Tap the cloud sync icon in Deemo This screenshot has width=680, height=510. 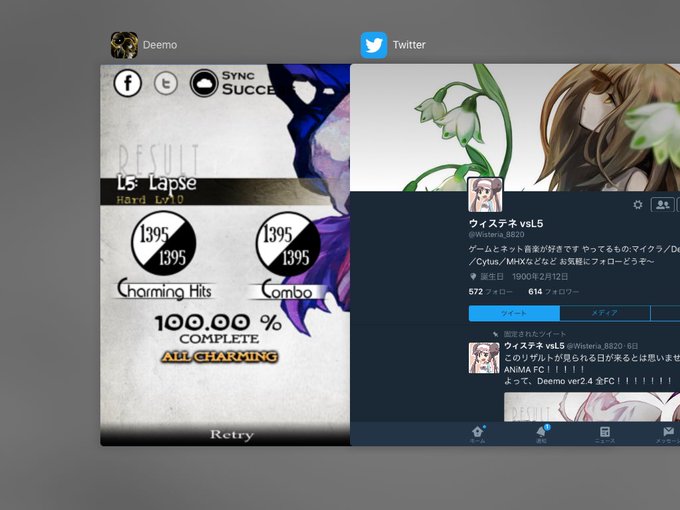point(204,83)
